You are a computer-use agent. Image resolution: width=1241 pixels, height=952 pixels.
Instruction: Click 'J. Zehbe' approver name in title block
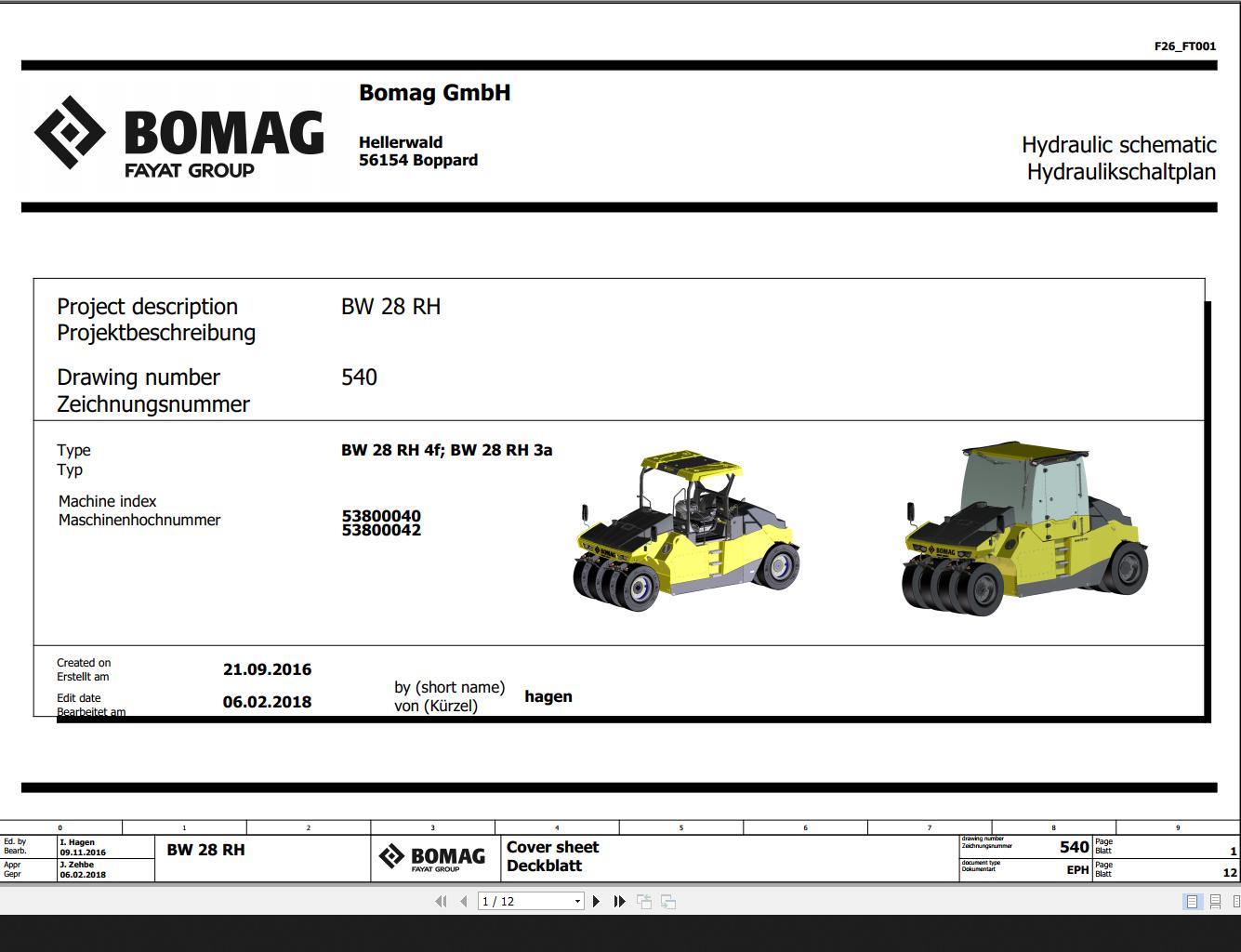point(77,865)
